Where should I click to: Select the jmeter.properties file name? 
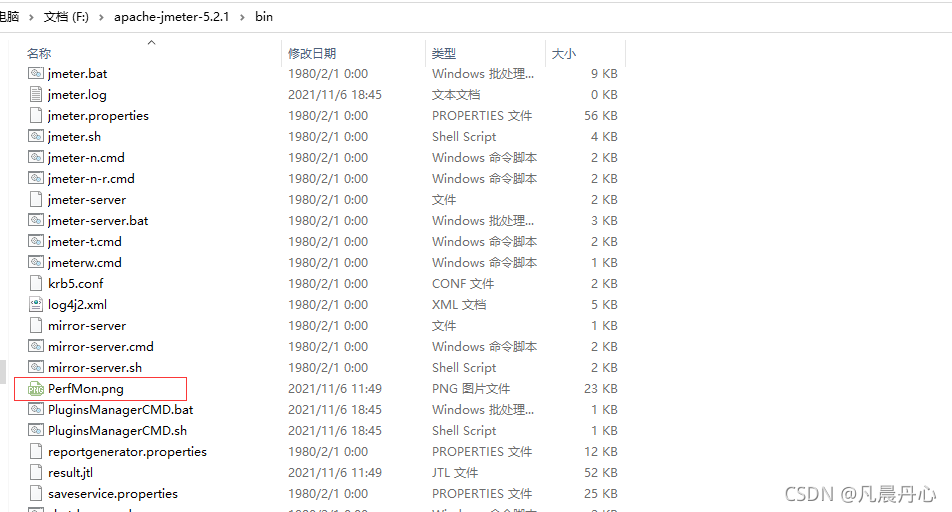pyautogui.click(x=98, y=115)
